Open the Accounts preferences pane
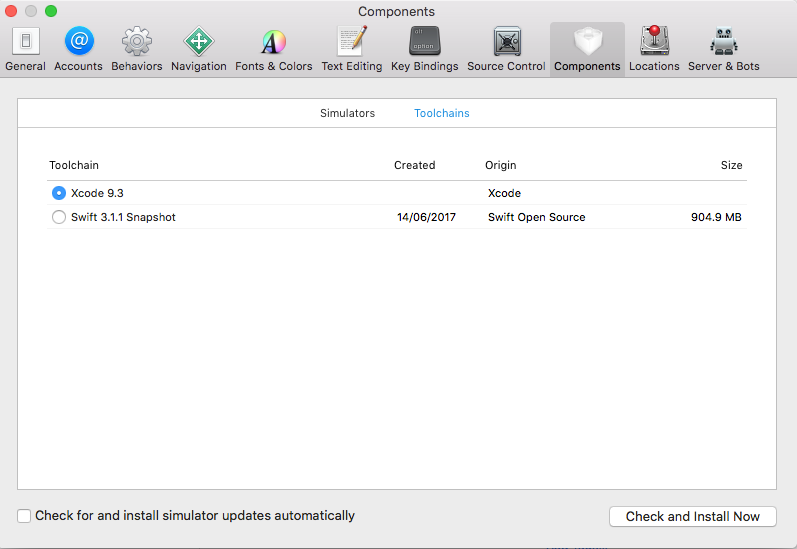The width and height of the screenshot is (797, 549). click(x=78, y=49)
